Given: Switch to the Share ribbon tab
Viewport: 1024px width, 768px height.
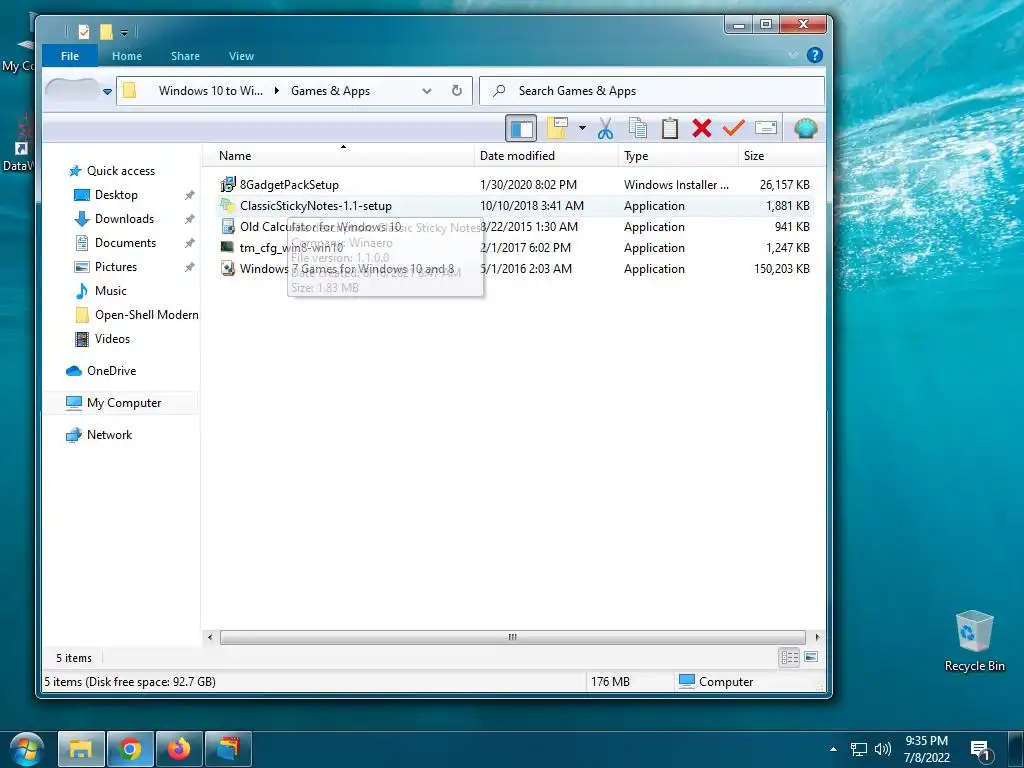Looking at the screenshot, I should point(185,56).
